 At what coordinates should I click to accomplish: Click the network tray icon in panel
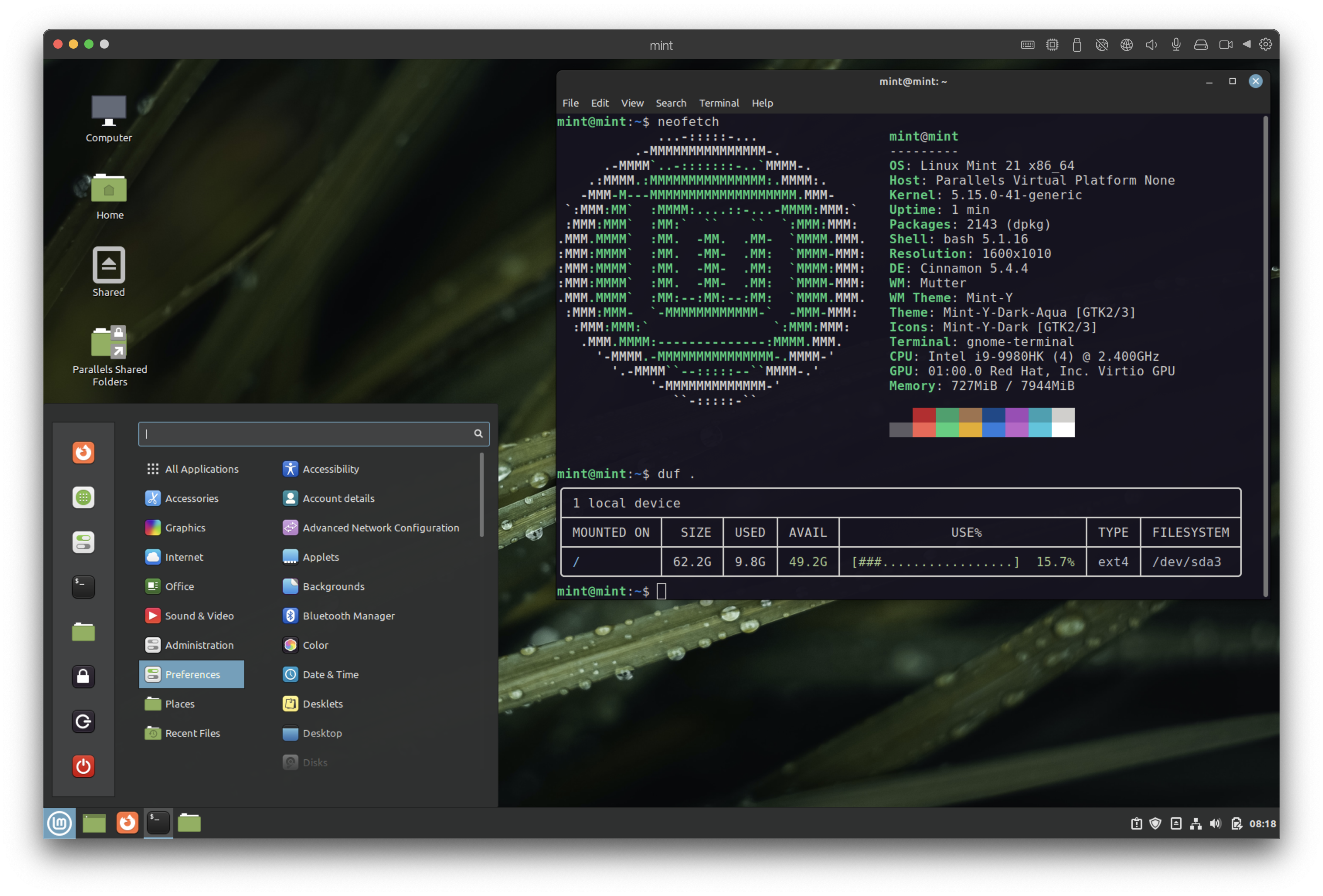click(1195, 824)
